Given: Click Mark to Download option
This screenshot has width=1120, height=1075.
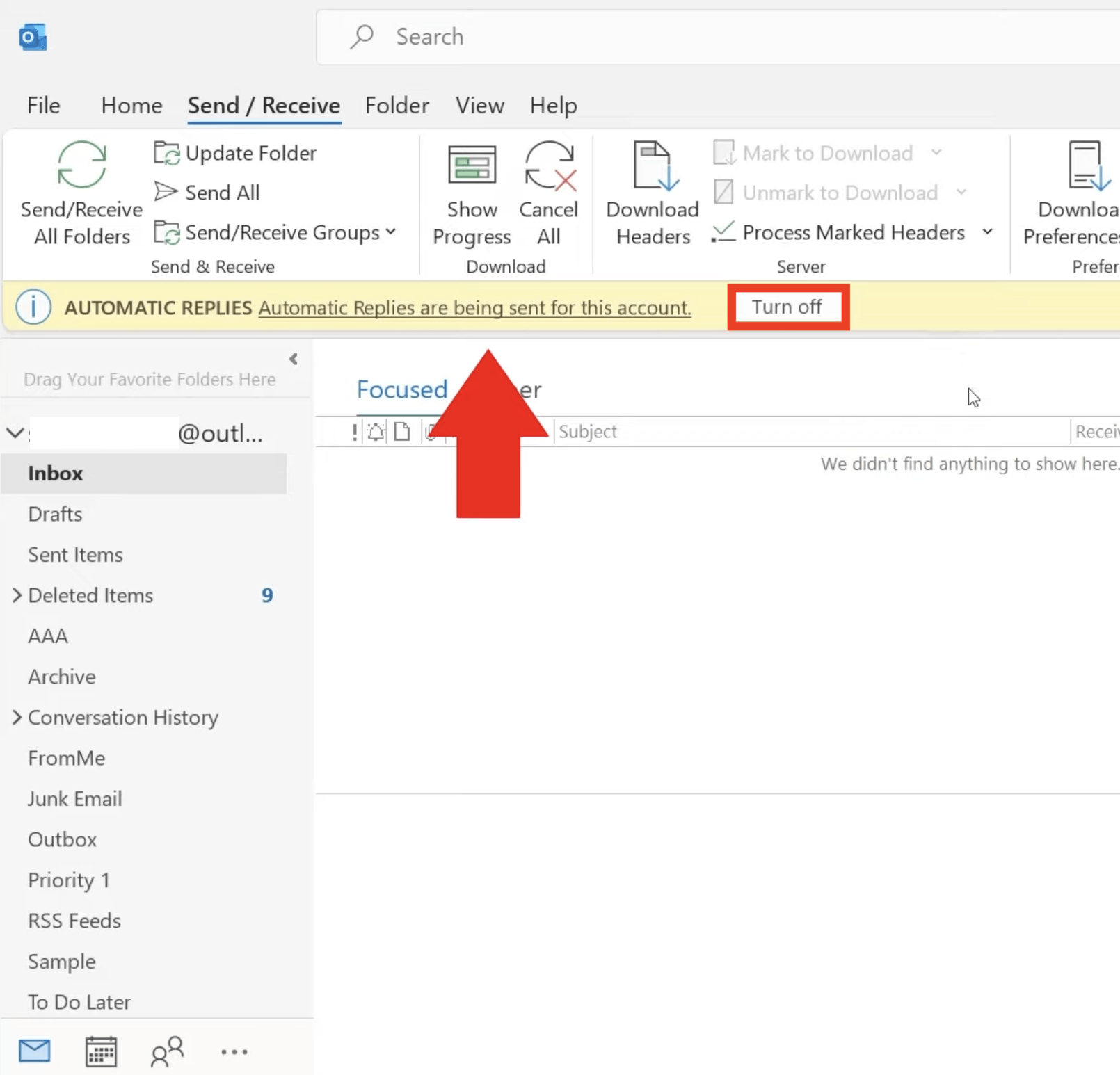Looking at the screenshot, I should [x=813, y=153].
